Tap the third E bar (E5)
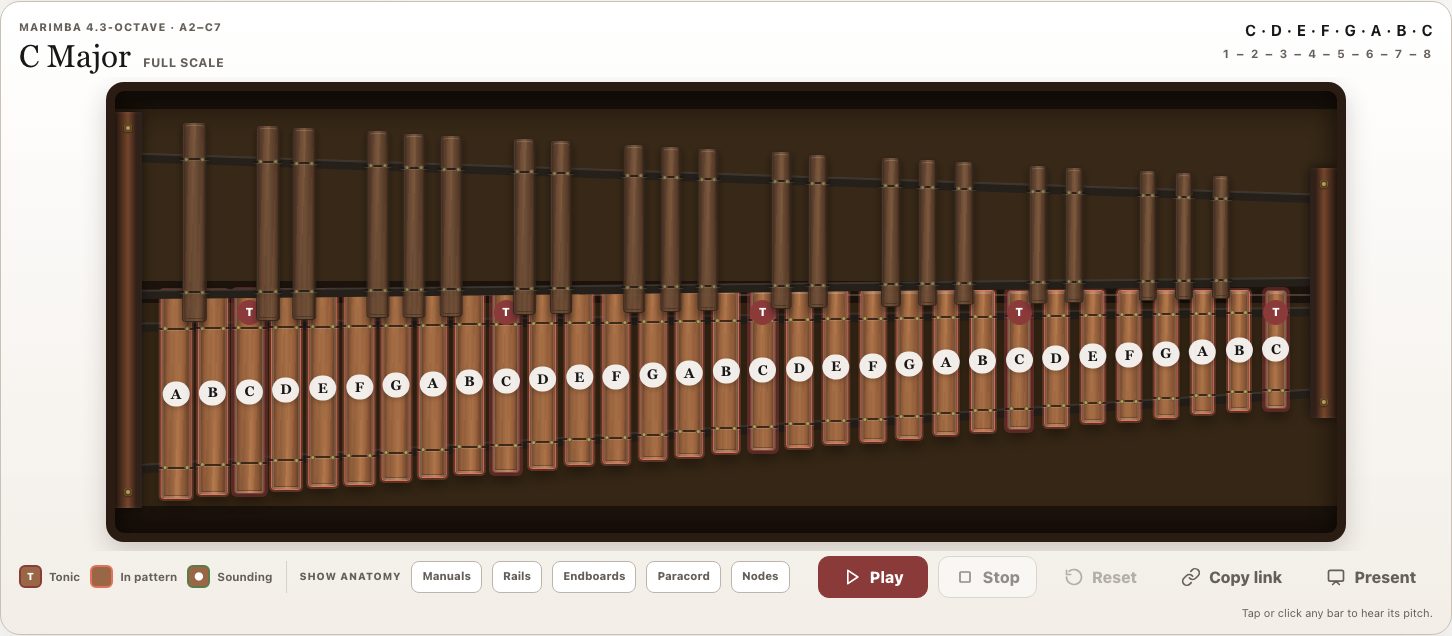The height and width of the screenshot is (636, 1452). coord(836,367)
